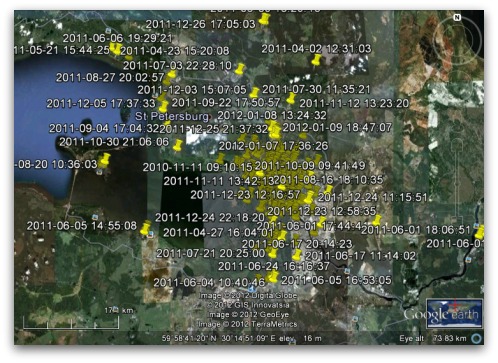Click the 2011-12-24 11:15:51 placemark label
Viewport: 498px width, 363px height.
click(x=372, y=197)
